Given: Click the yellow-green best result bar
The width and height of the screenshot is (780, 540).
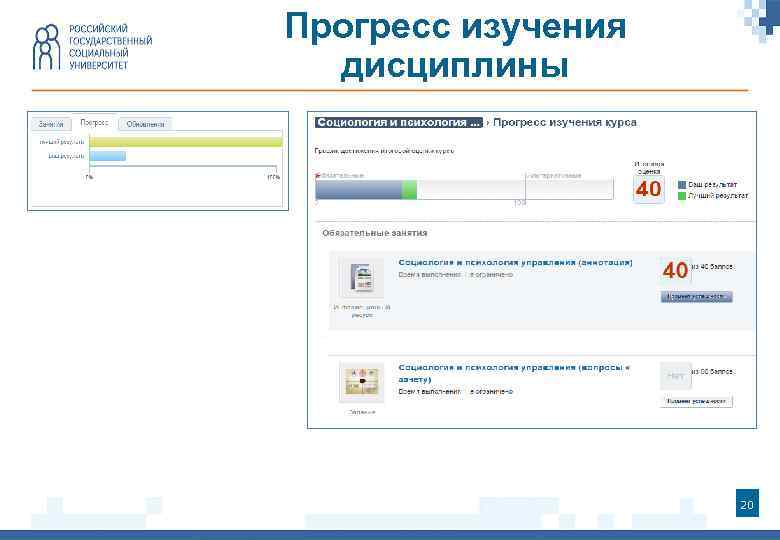Looking at the screenshot, I should click(186, 142).
